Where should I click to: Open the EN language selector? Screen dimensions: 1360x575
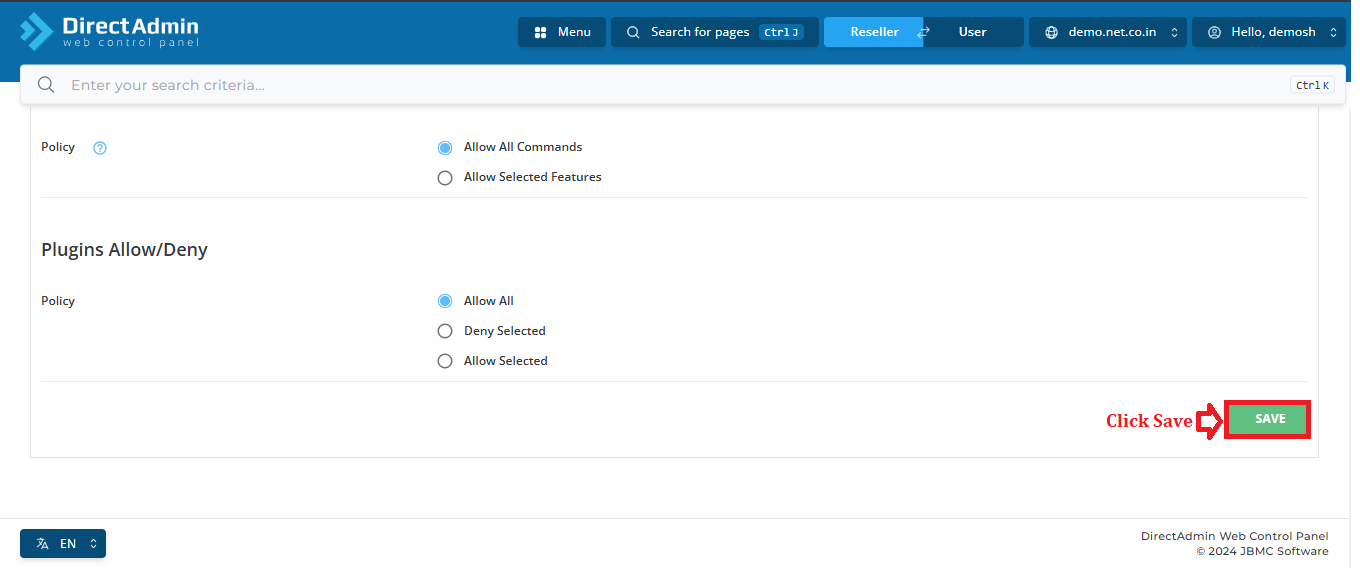pos(63,544)
